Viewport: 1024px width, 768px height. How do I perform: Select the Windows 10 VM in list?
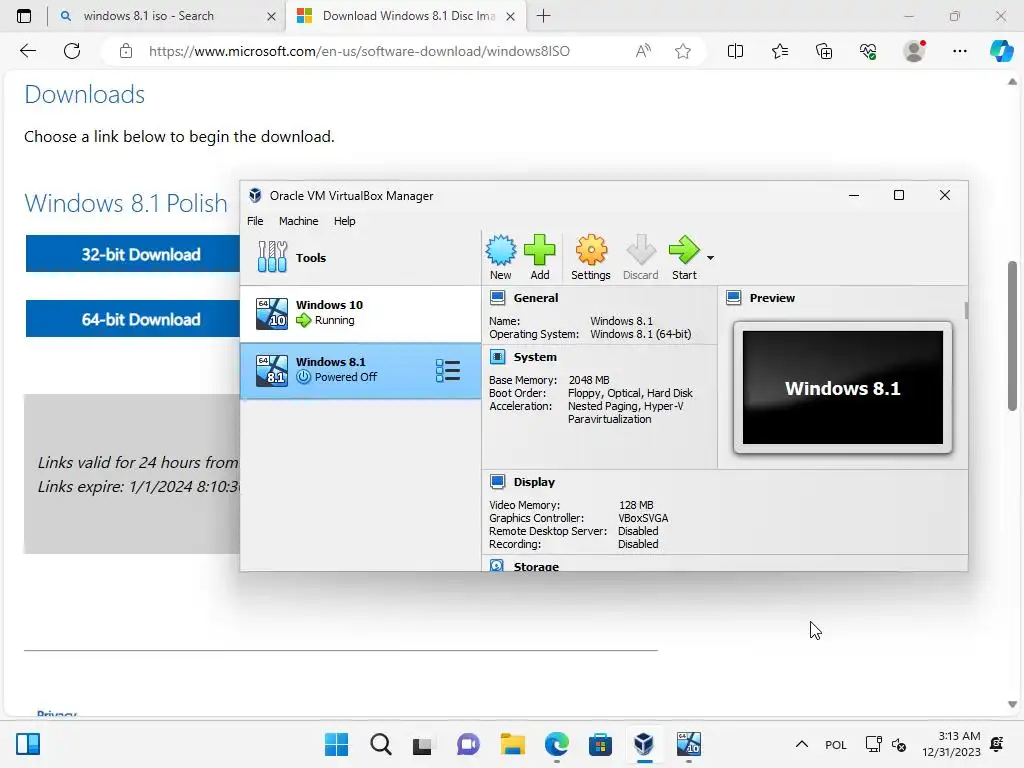pos(360,313)
